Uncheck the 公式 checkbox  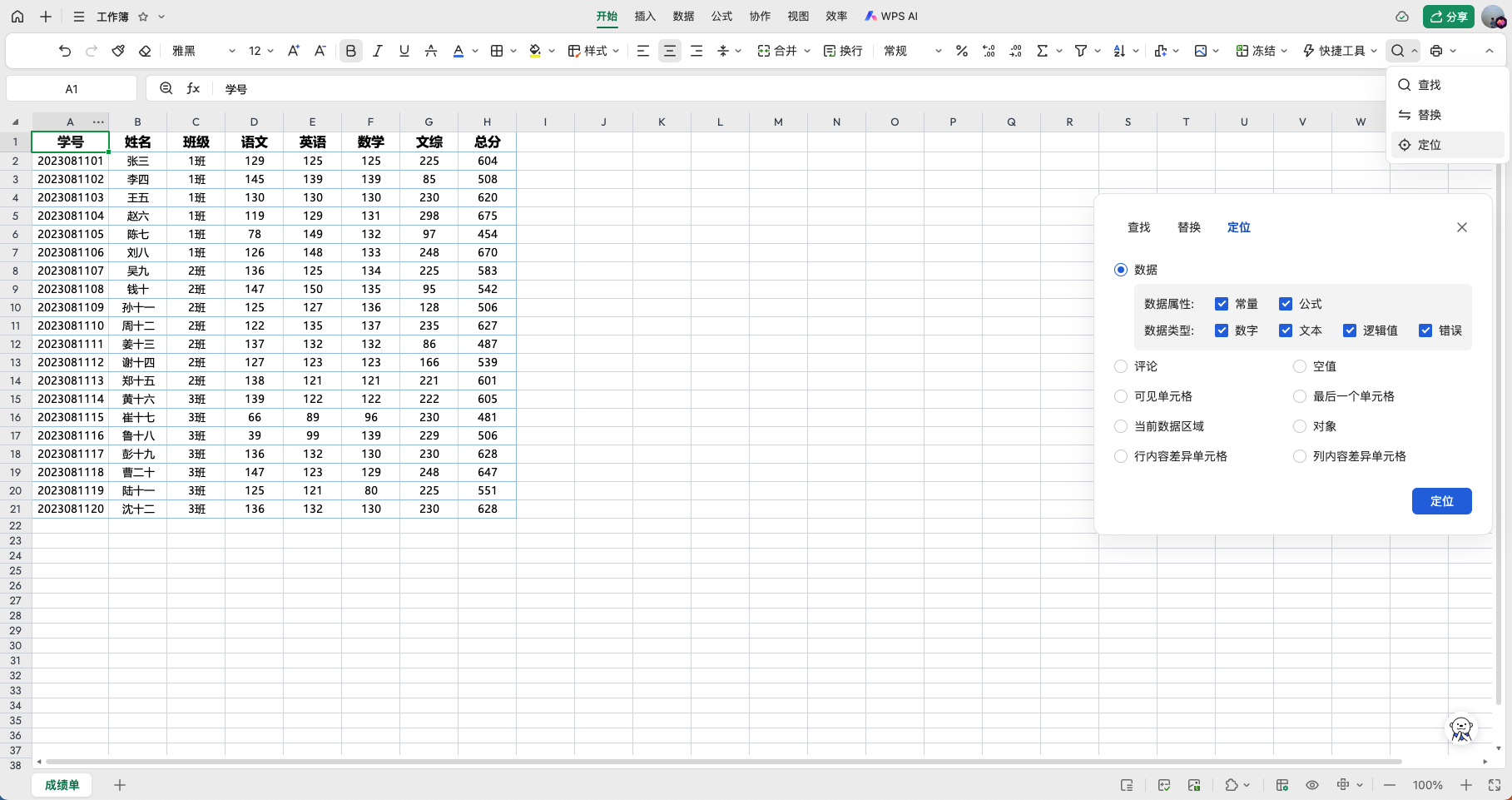(1286, 304)
